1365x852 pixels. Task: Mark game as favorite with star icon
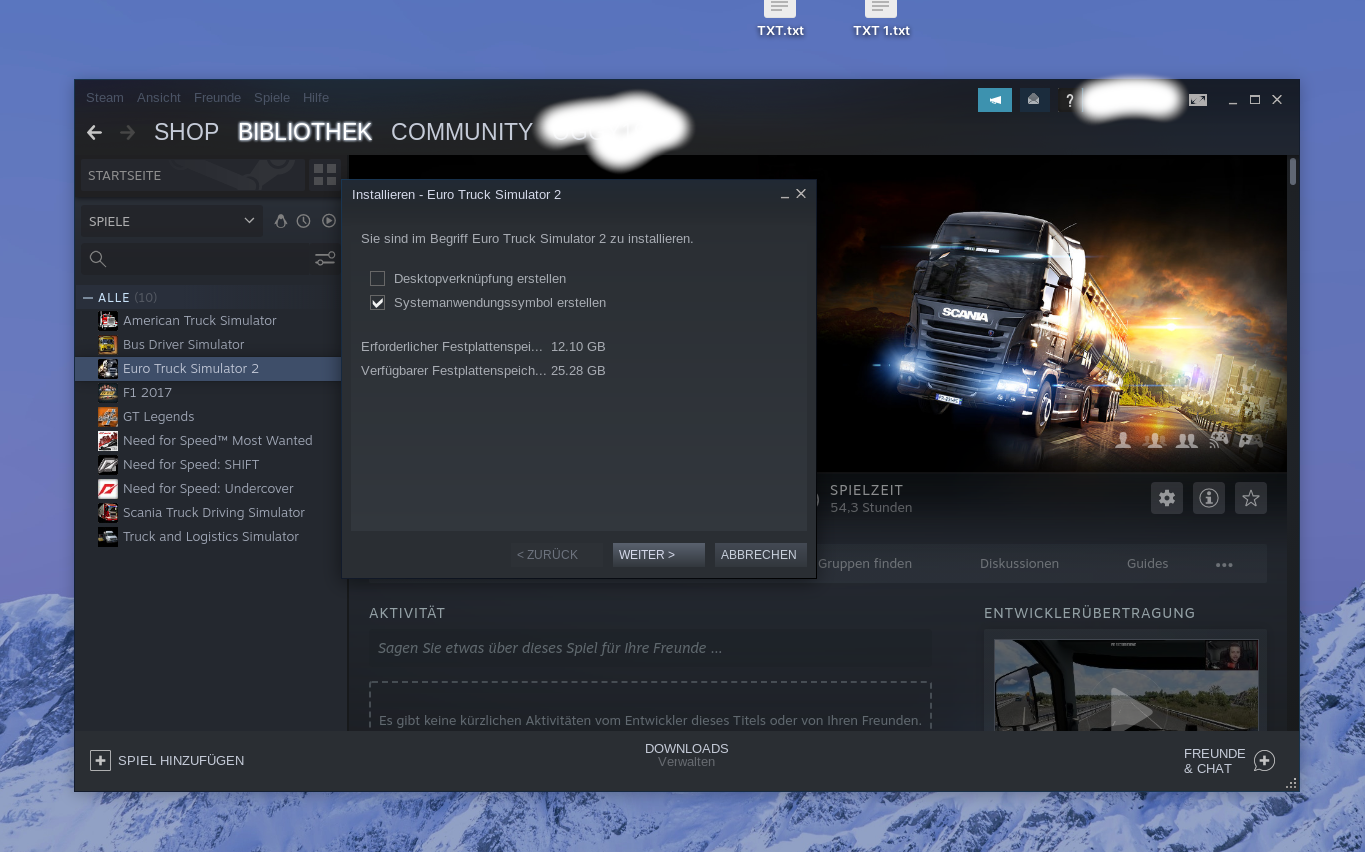tap(1251, 498)
